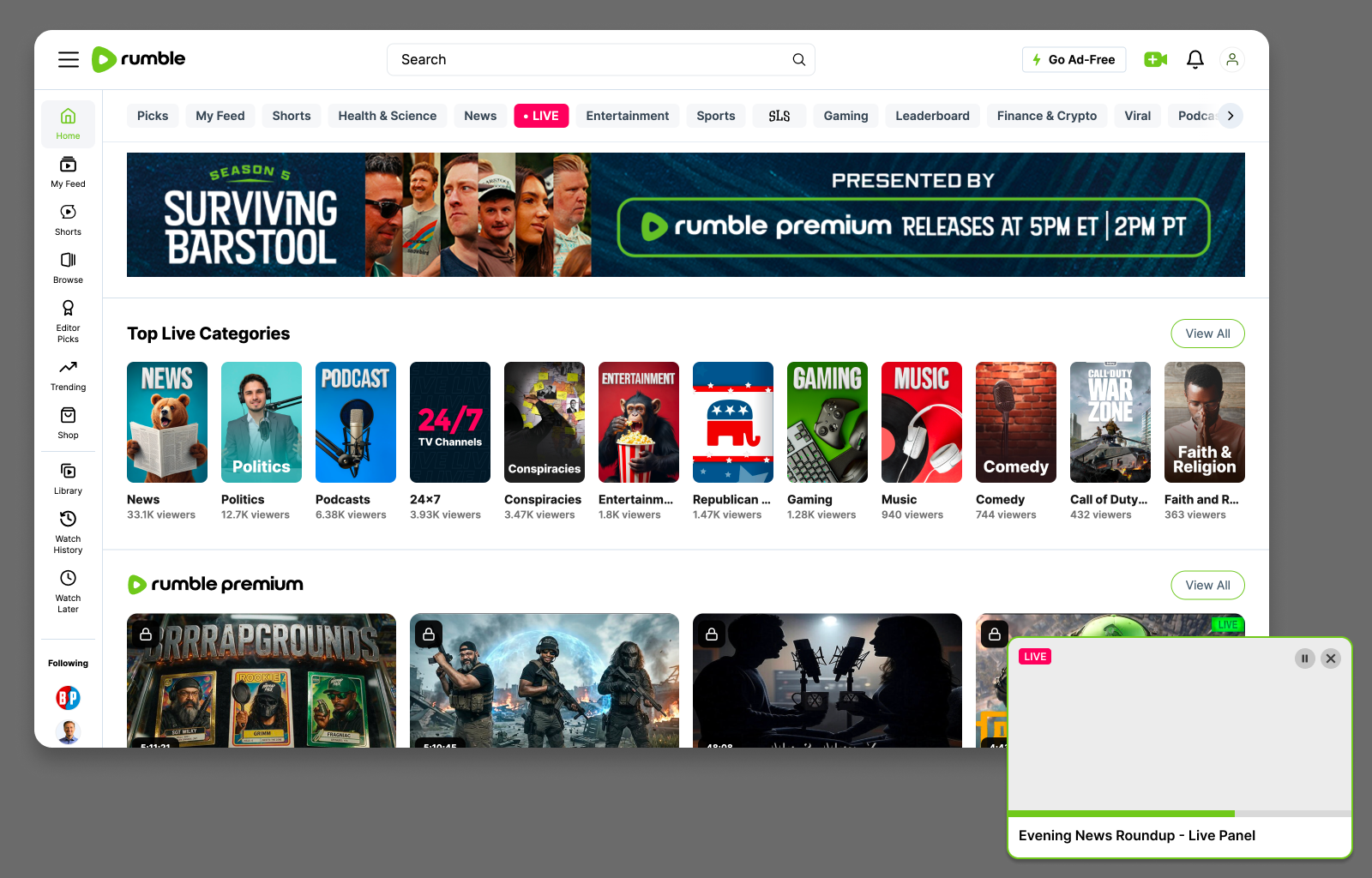Select the Leaderboard tab

[933, 116]
